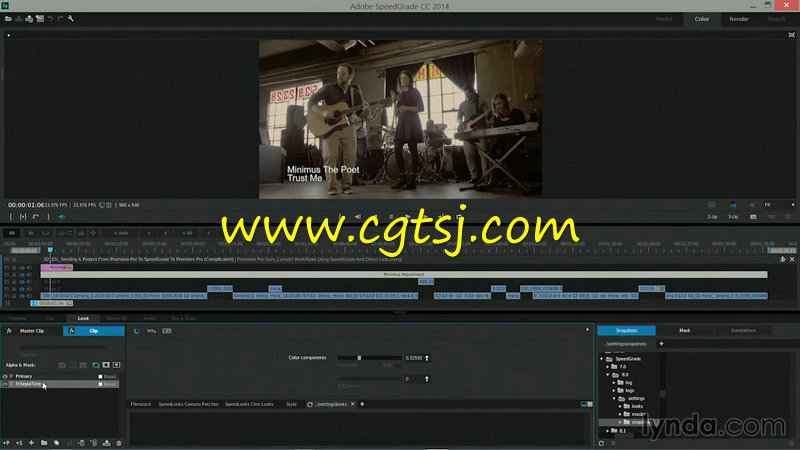Click the sliders view icon beside color wheel

(152, 331)
